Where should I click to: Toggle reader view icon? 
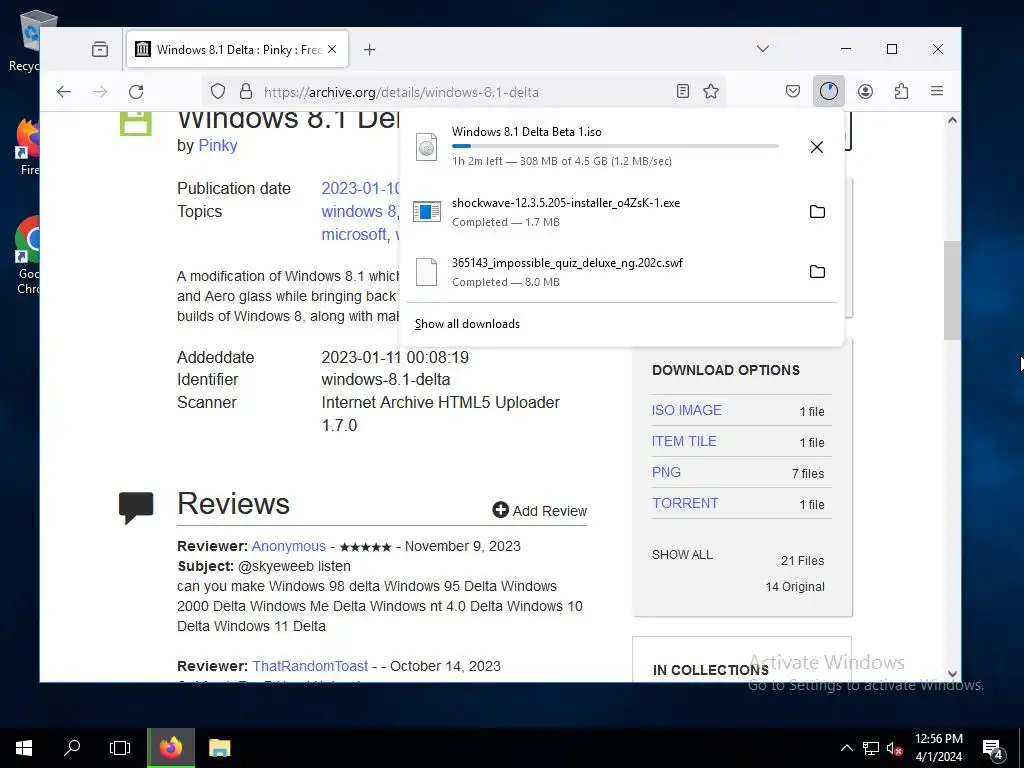click(682, 91)
